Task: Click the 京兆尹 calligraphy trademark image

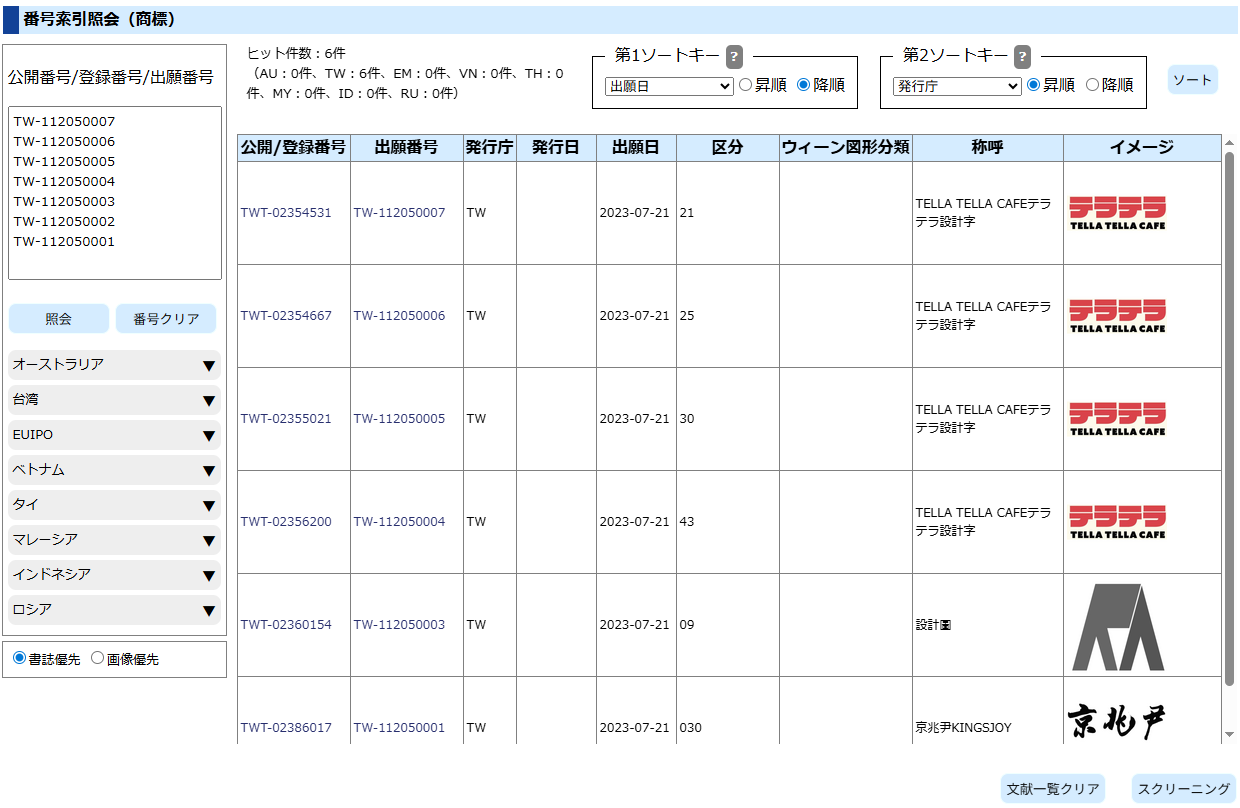Action: 1116,721
